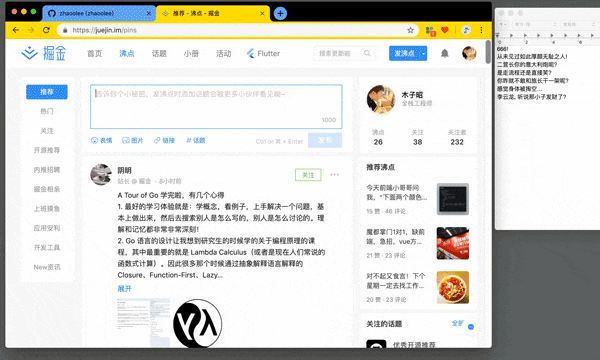Open the Chrome profile avatar icon
Screen dimensions: 600x360
click(466, 30)
